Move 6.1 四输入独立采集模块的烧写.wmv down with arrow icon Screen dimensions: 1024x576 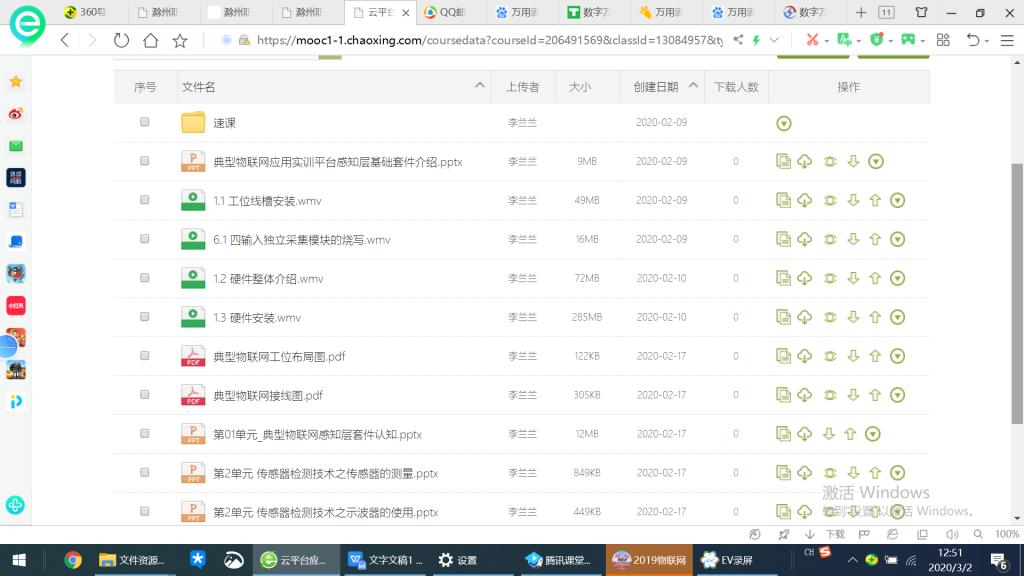pos(853,239)
